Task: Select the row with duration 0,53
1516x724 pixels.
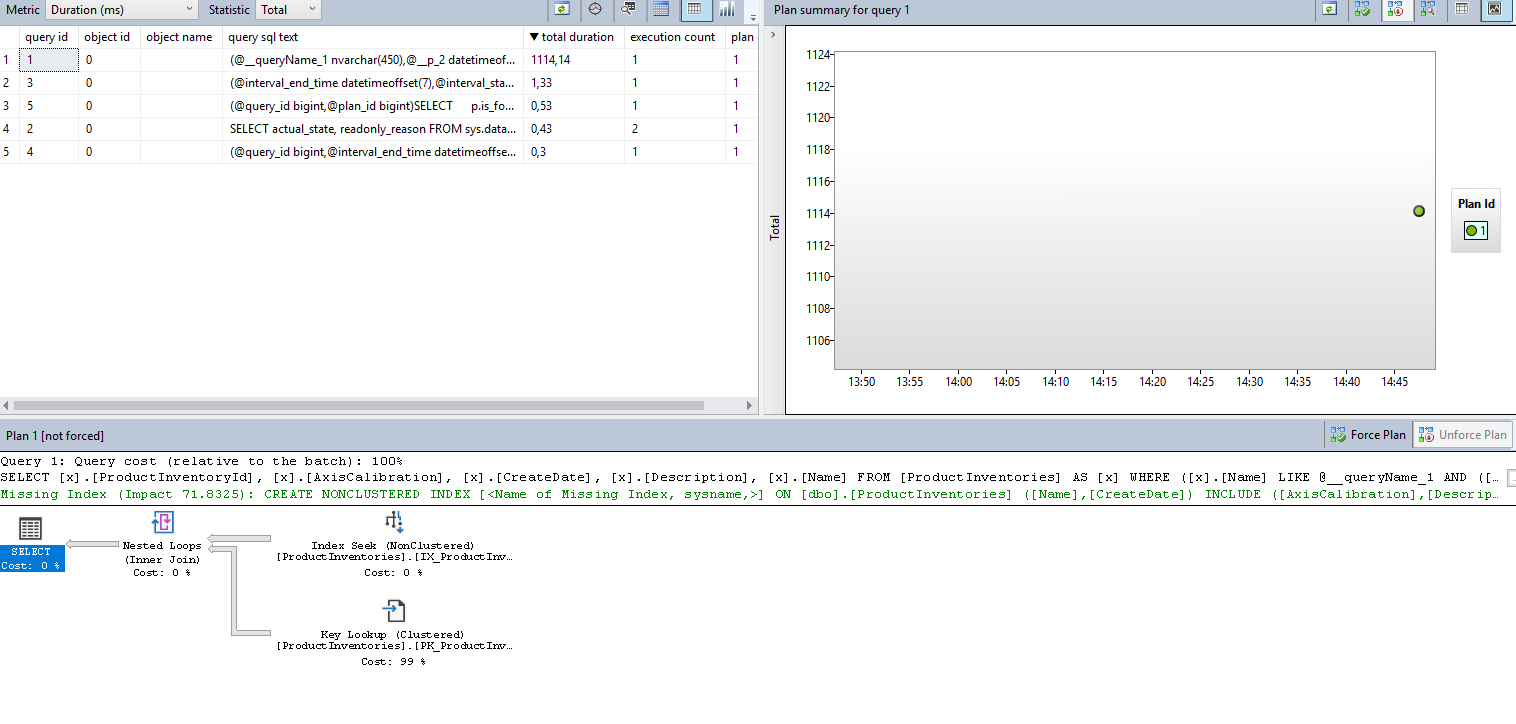Action: pyautogui.click(x=378, y=106)
